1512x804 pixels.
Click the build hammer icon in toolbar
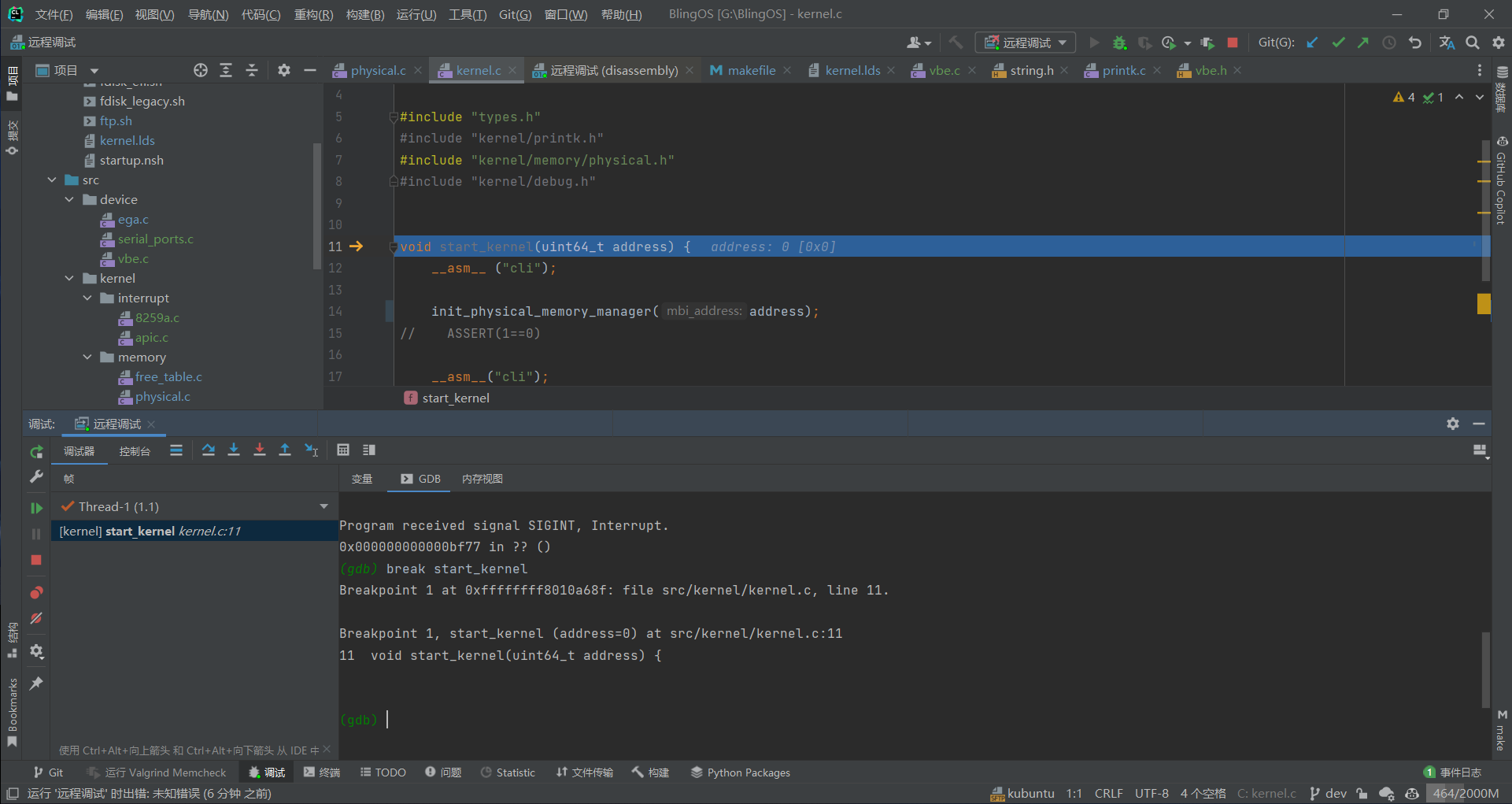(x=956, y=43)
